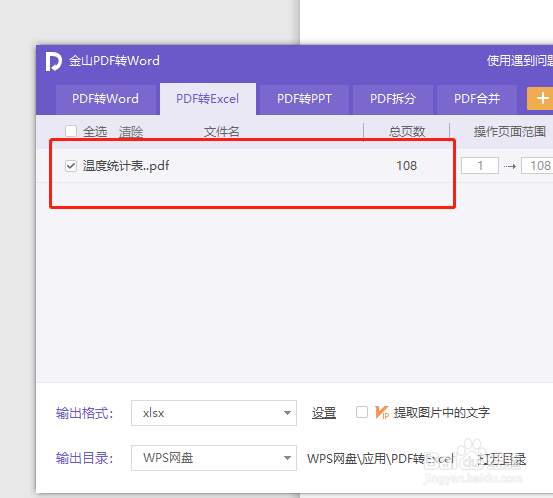Image resolution: width=553 pixels, height=498 pixels.
Task: Click the end page field showing 108
Action: click(x=537, y=165)
